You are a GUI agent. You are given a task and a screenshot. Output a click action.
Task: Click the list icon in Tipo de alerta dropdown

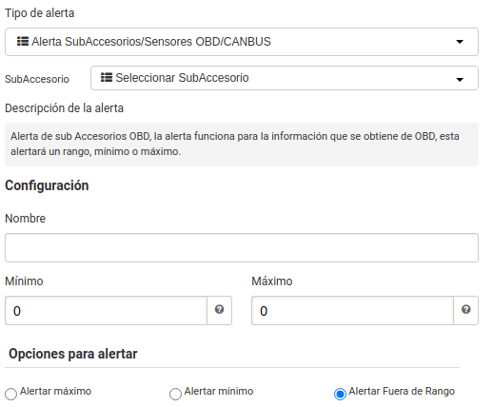[x=23, y=41]
